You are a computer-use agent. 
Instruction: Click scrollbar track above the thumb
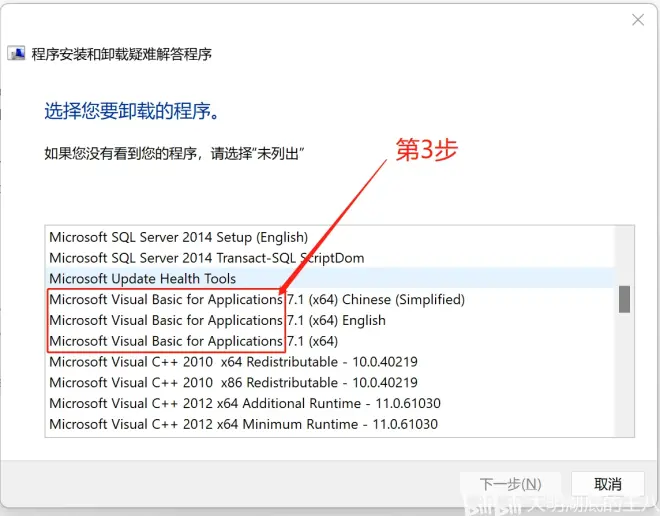pyautogui.click(x=625, y=255)
